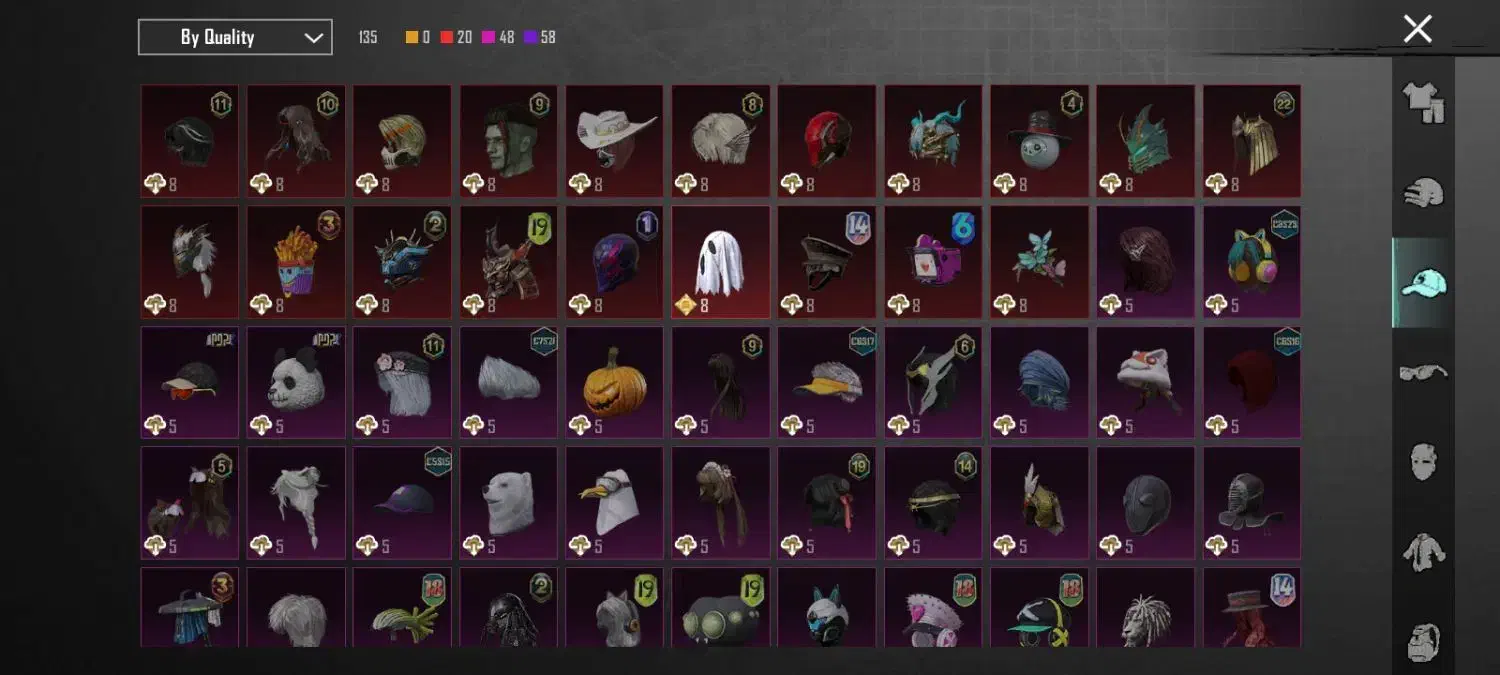Pick the french fries box headgear
1500x675 pixels.
(x=297, y=262)
